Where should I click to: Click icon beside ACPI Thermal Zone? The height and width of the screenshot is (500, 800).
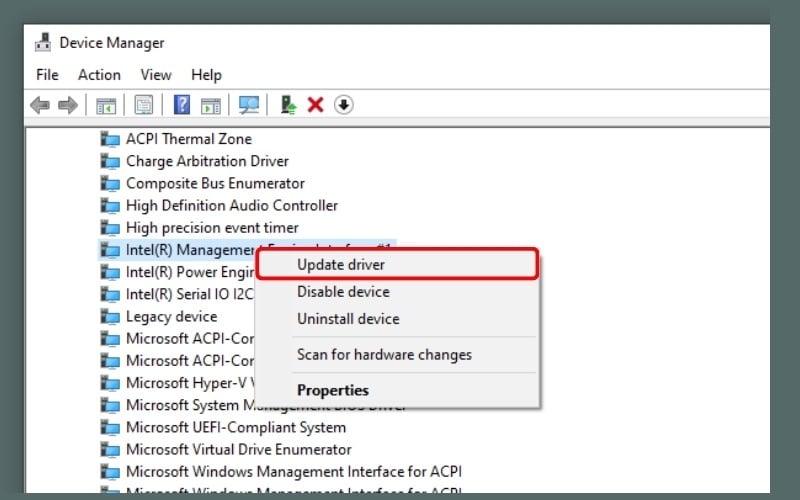pos(110,139)
